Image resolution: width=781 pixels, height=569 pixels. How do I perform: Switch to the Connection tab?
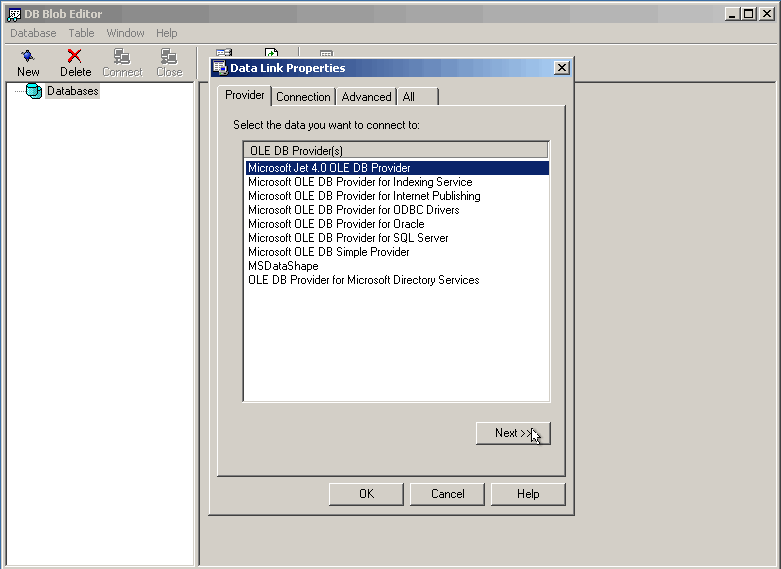(x=303, y=97)
